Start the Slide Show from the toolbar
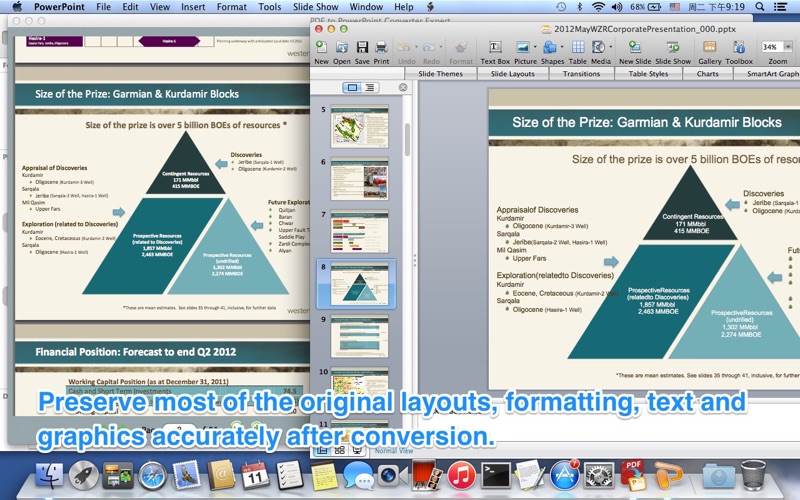Viewport: 800px width, 500px height. coord(673,47)
